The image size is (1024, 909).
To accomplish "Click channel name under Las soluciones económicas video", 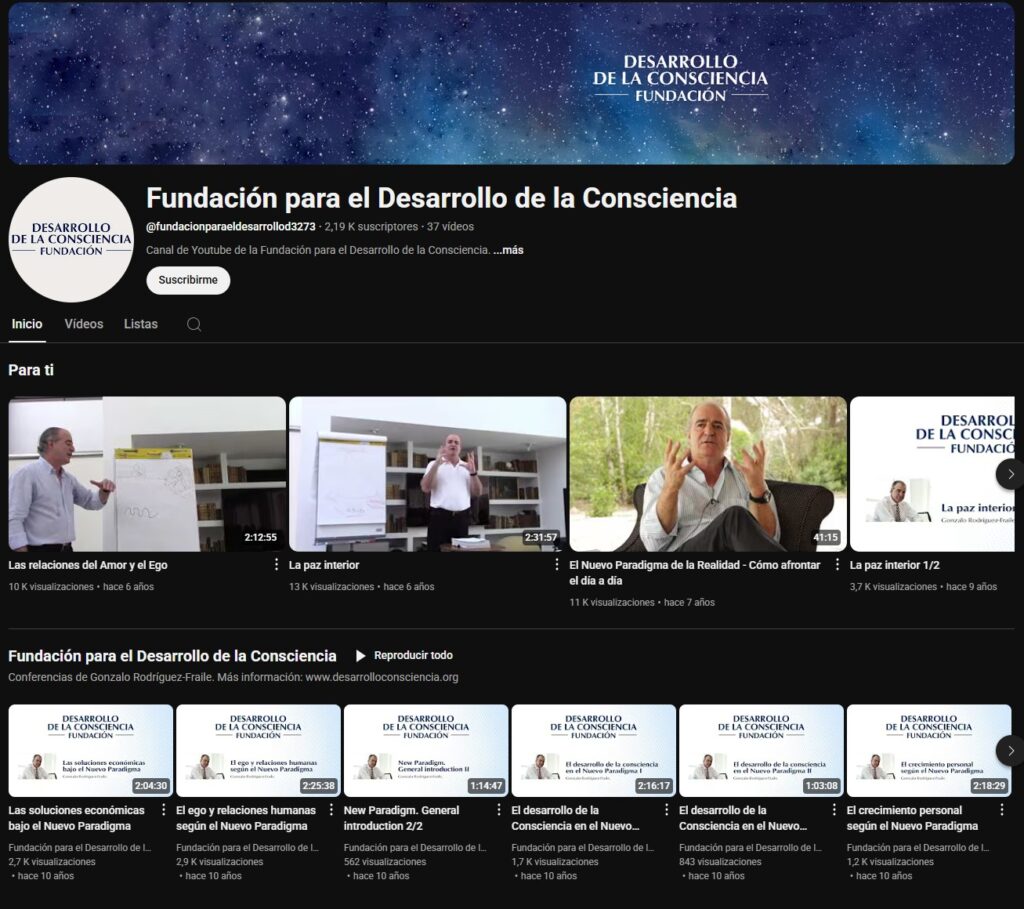I will point(80,848).
